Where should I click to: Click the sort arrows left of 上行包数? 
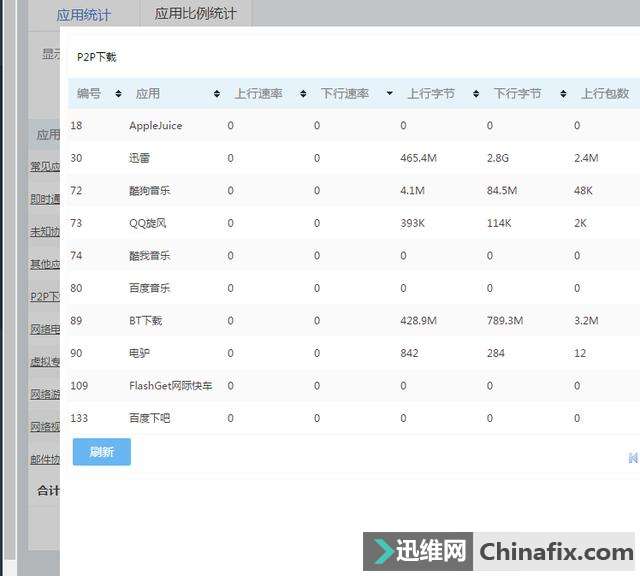565,94
